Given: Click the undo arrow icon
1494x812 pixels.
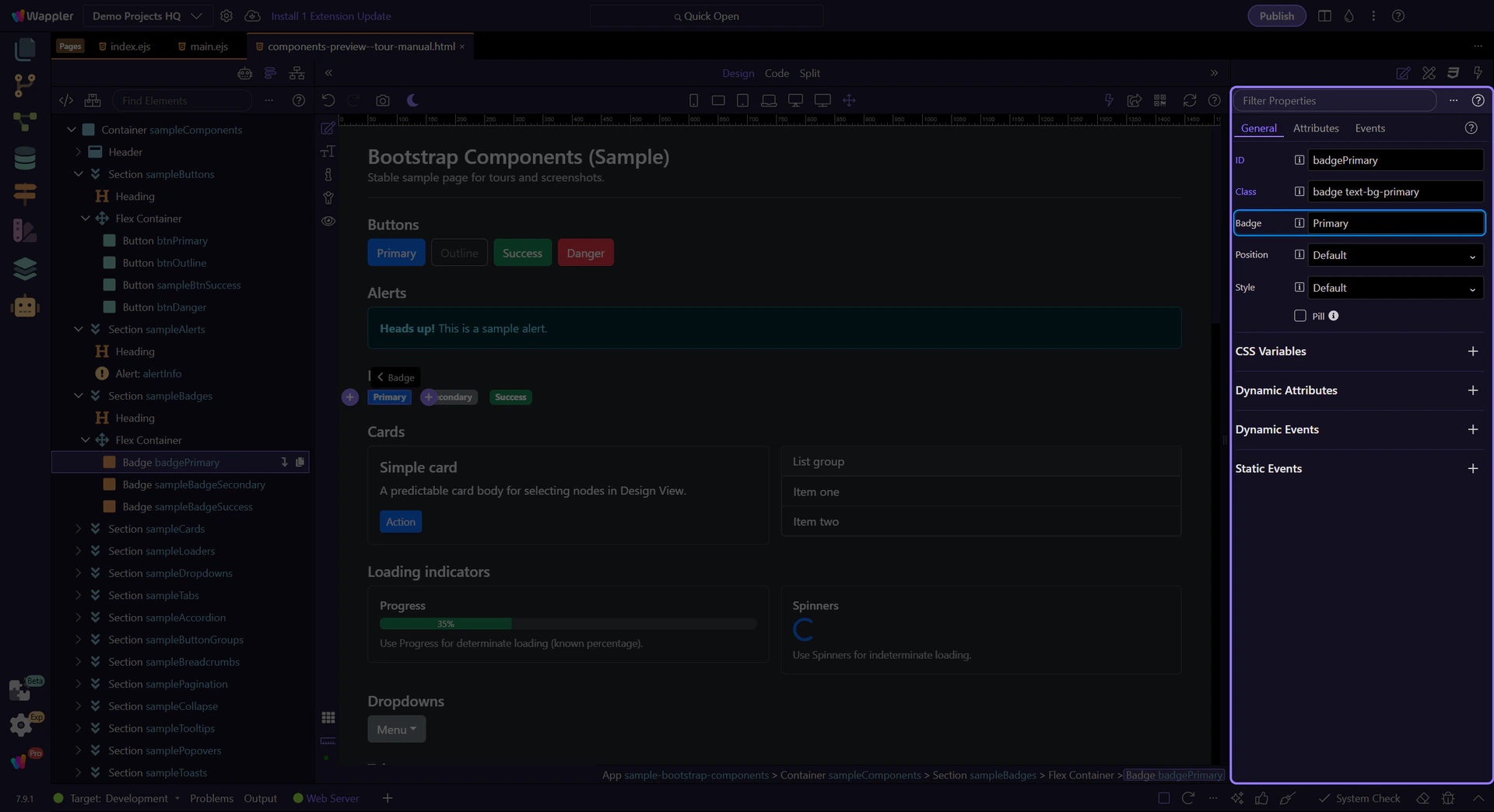Looking at the screenshot, I should 328,100.
